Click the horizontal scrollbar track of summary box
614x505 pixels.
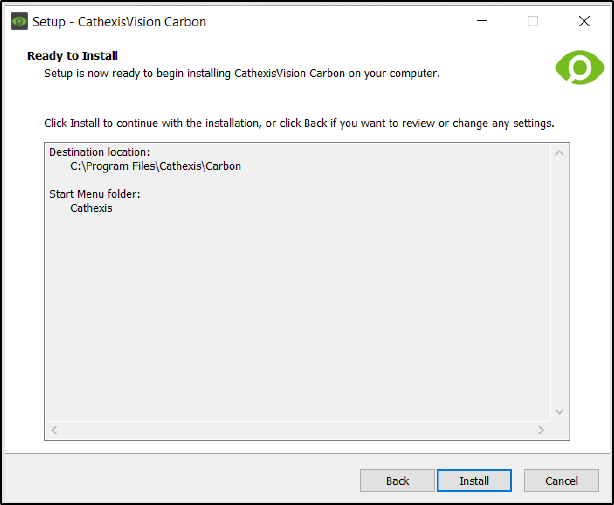point(297,430)
